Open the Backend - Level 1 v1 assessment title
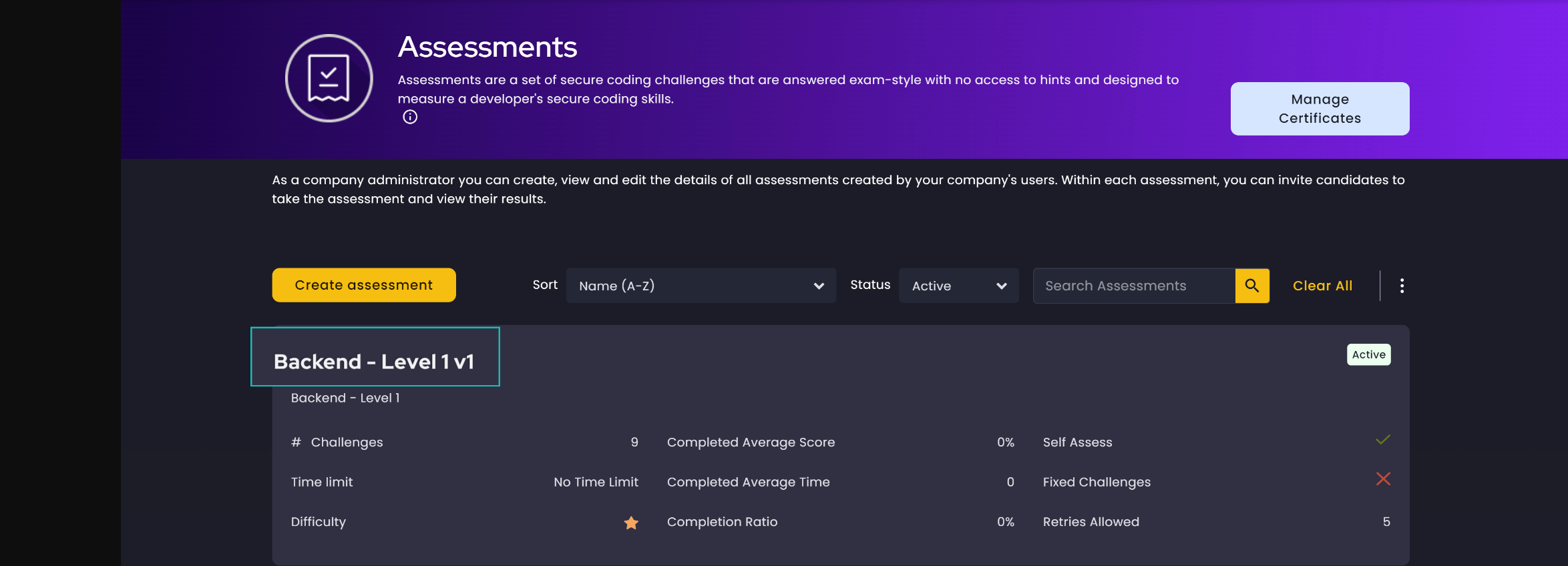 pos(374,362)
